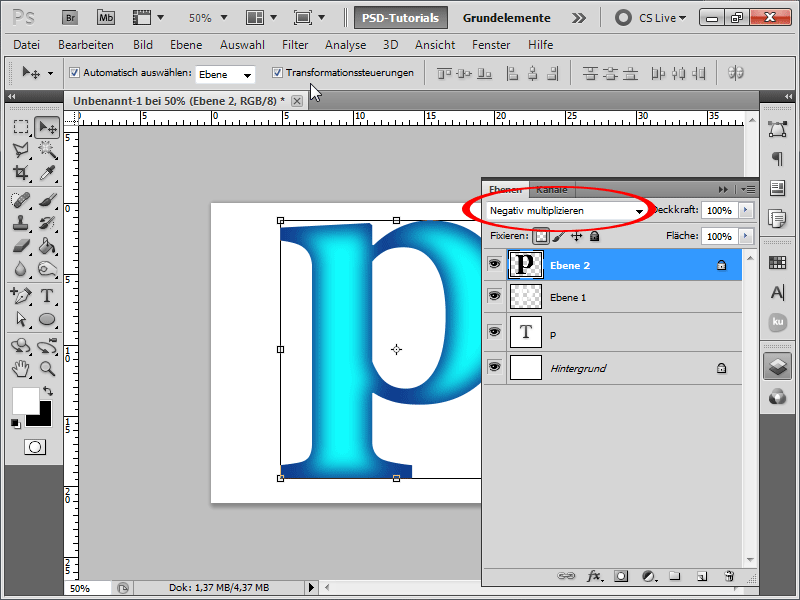Hide the Ebene 1 layer
The image size is (800, 600).
click(x=494, y=296)
